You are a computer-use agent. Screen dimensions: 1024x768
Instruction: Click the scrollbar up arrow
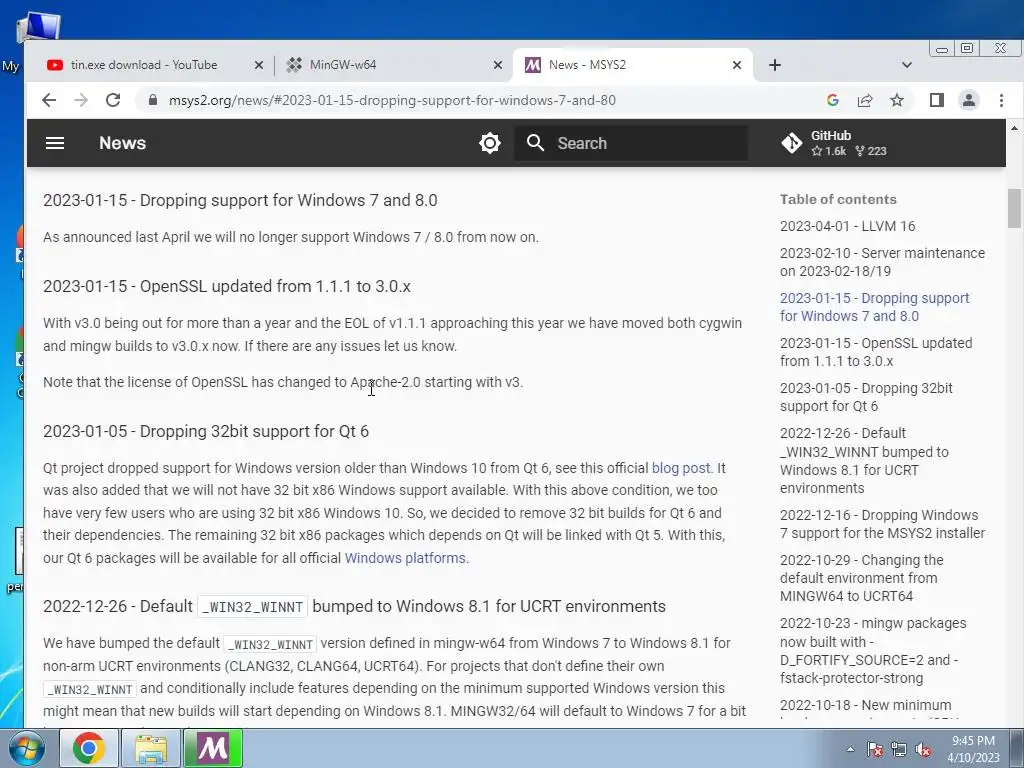coord(1014,129)
